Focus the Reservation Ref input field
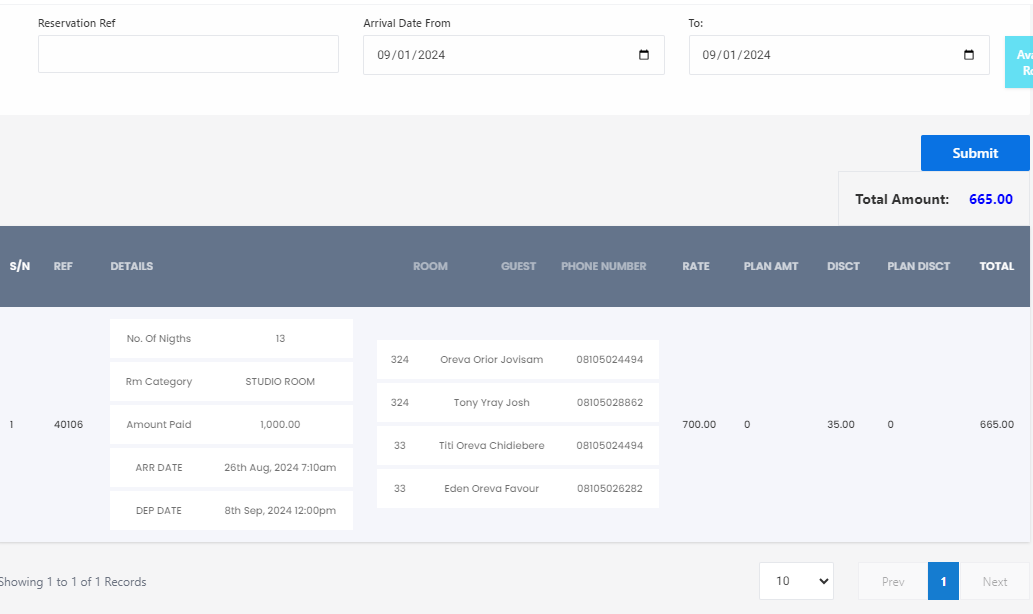 (188, 54)
